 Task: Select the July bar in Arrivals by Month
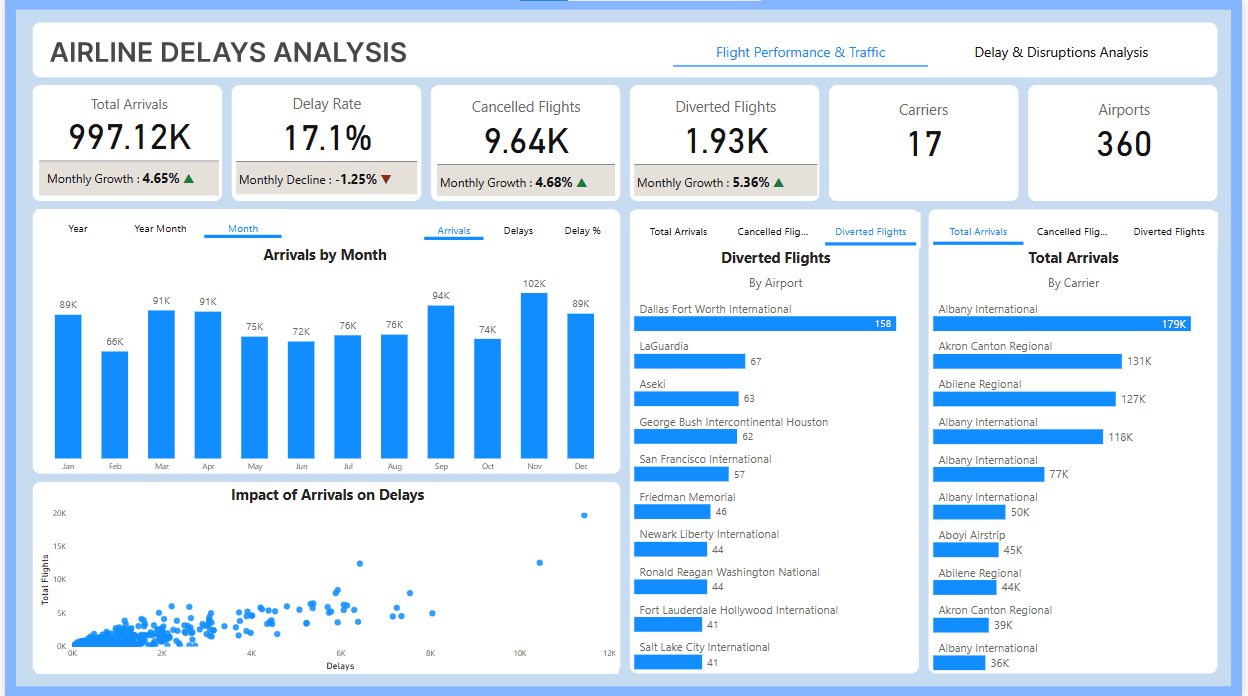click(x=347, y=397)
